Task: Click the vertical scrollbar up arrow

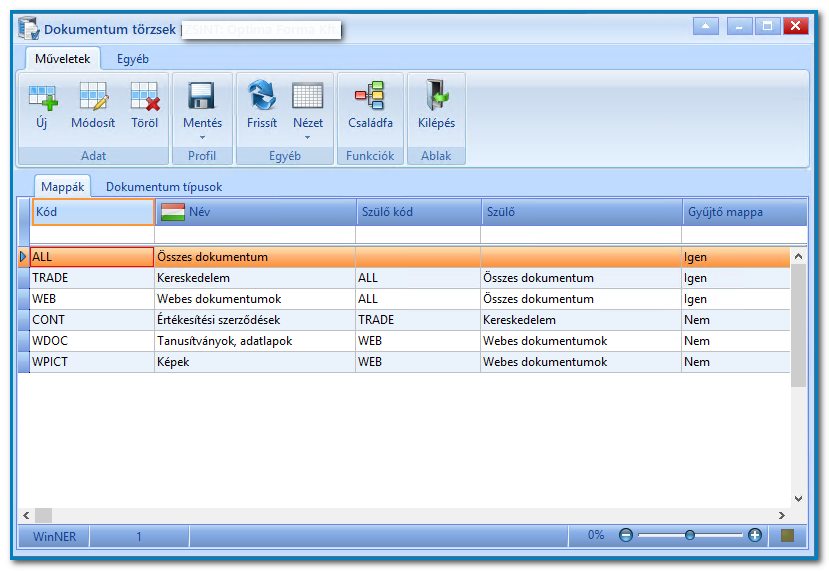Action: 798,256
